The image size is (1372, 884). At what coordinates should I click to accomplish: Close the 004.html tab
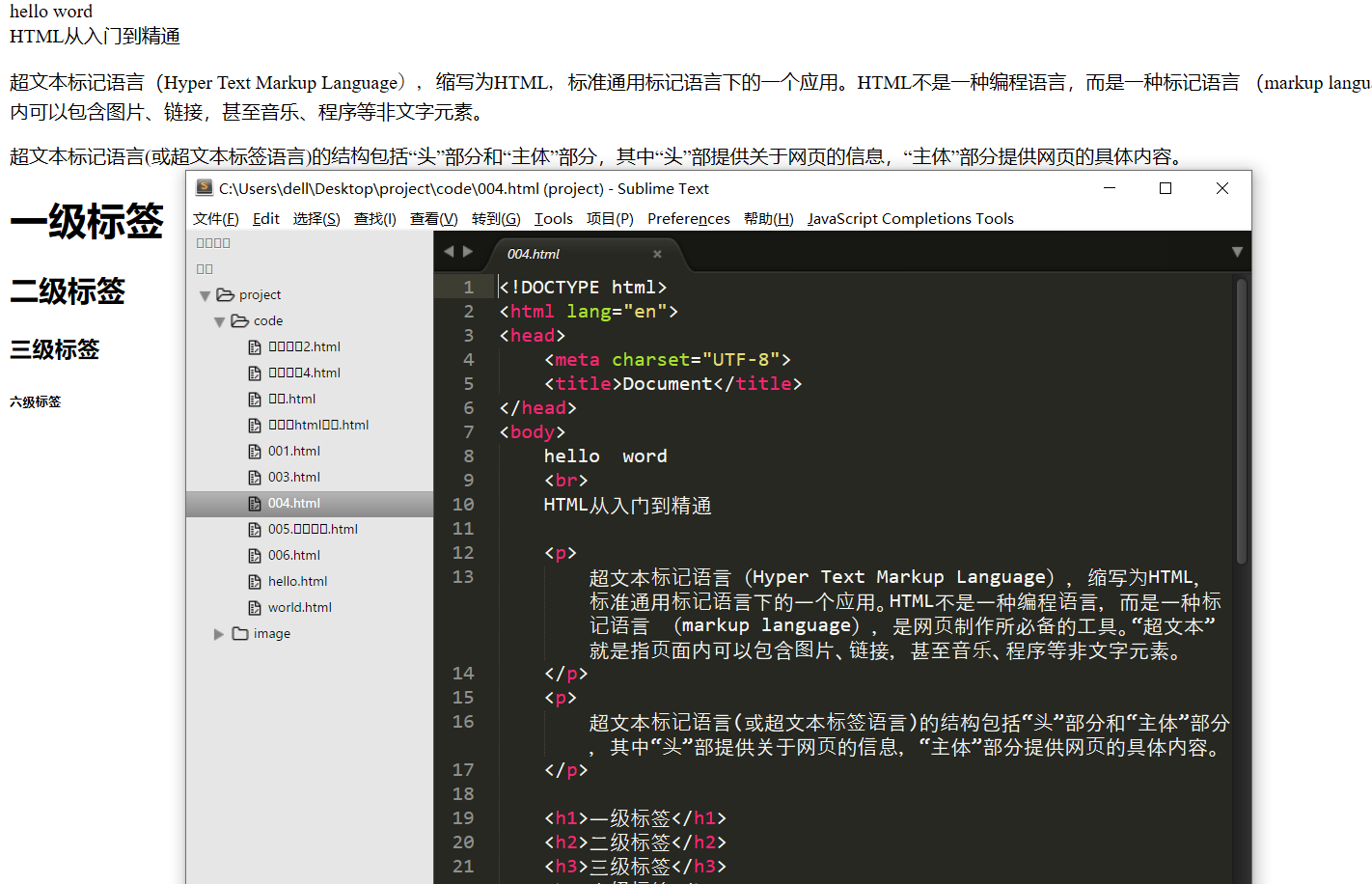657,254
